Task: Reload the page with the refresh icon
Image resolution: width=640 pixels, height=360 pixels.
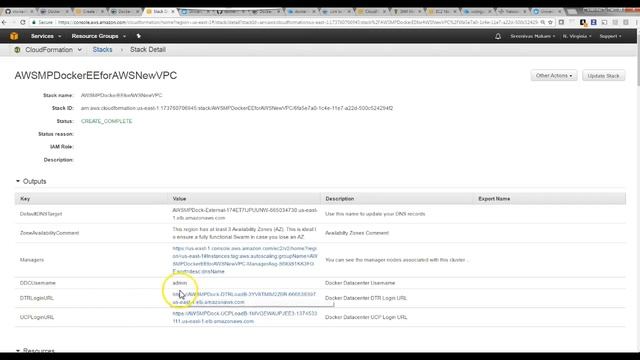Action: pyautogui.click(x=22, y=22)
